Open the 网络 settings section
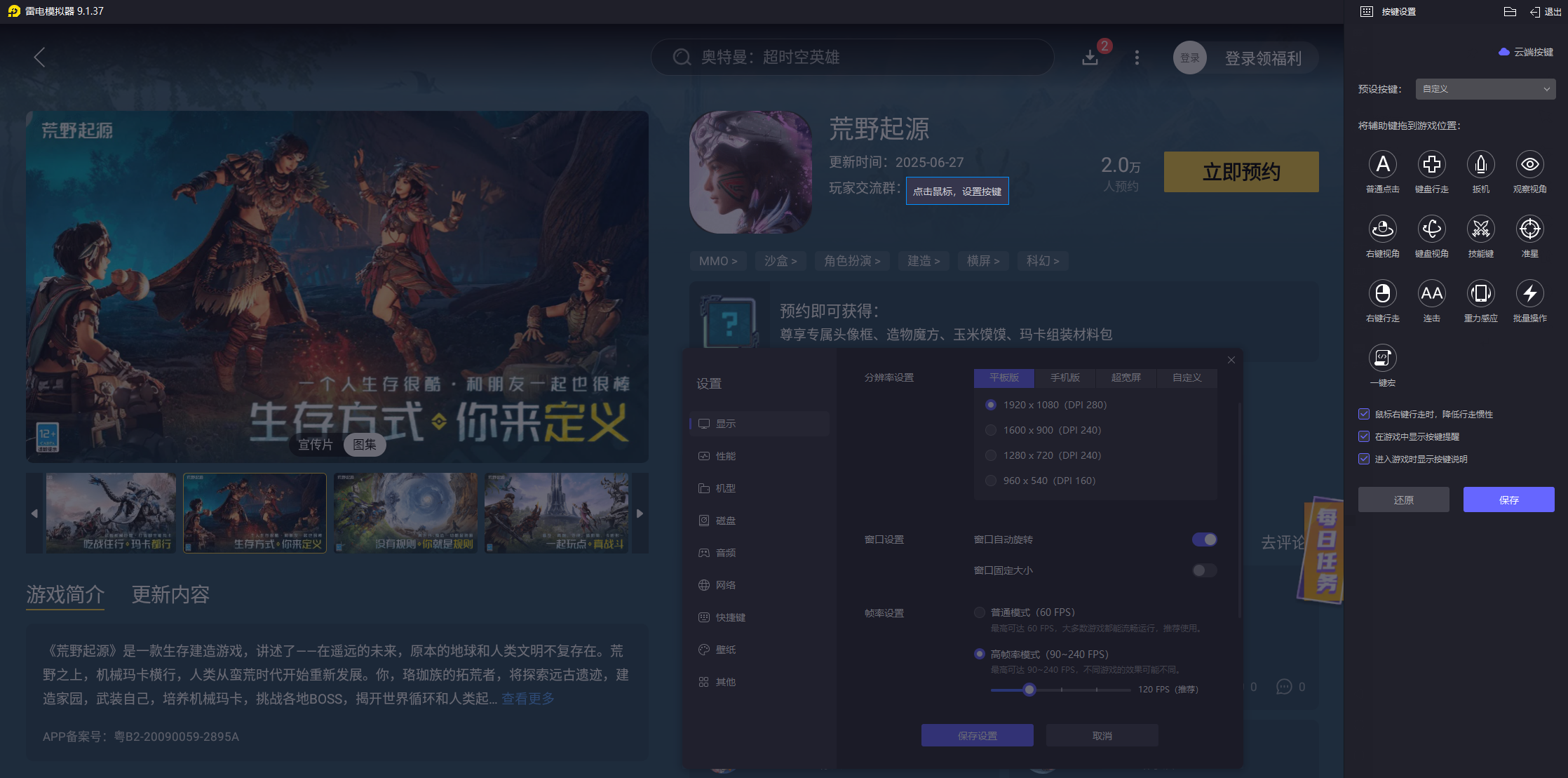1568x778 pixels. coord(759,585)
